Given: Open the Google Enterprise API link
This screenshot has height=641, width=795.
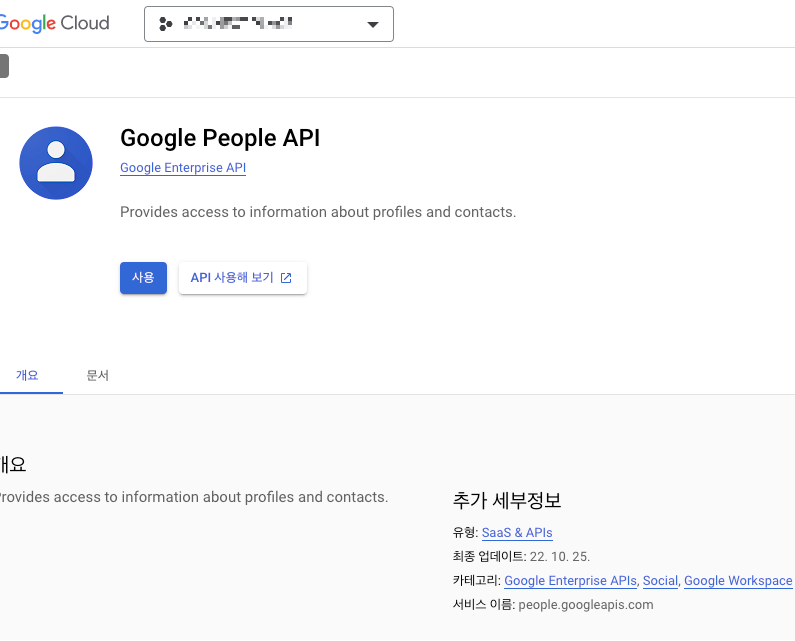Looking at the screenshot, I should [x=183, y=168].
